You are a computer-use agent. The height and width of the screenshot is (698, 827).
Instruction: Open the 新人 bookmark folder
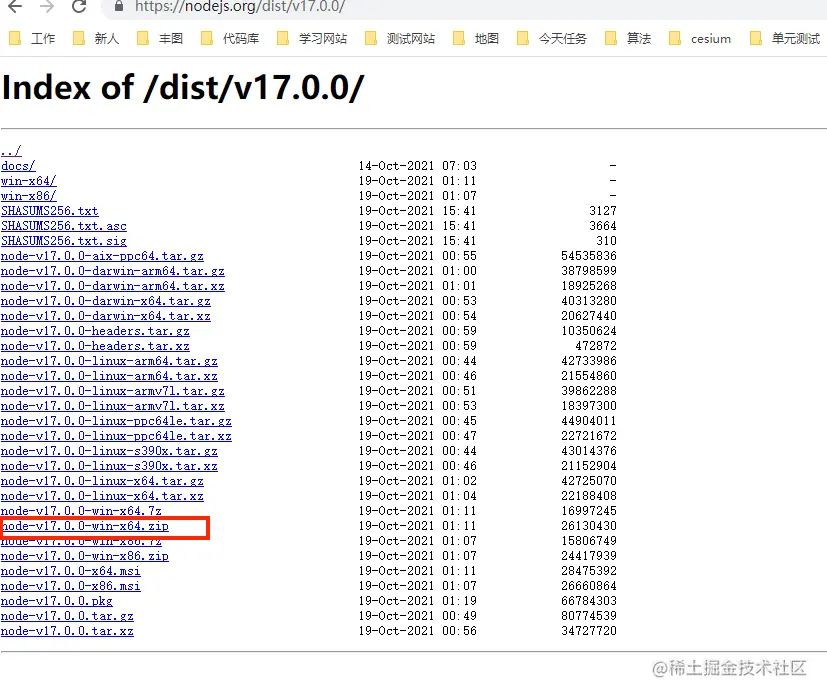tap(96, 39)
